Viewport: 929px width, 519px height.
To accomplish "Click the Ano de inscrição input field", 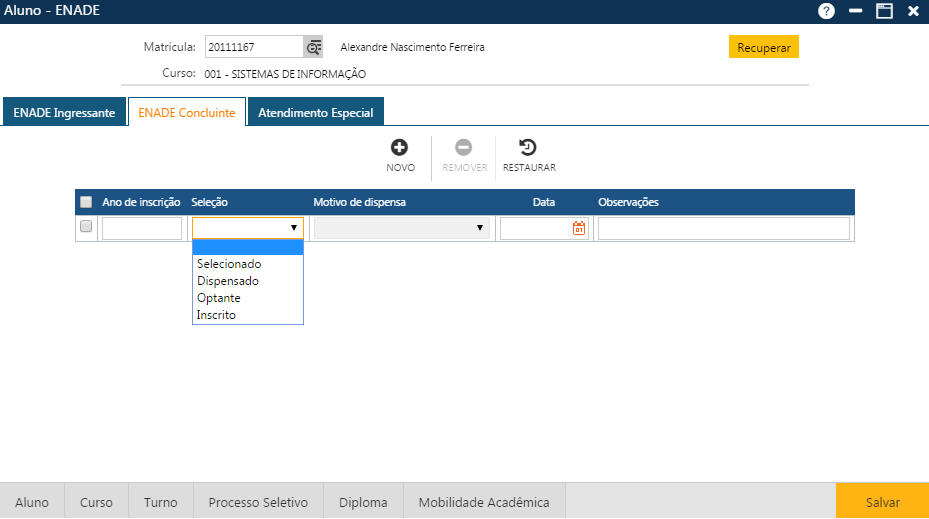I will pyautogui.click(x=142, y=229).
